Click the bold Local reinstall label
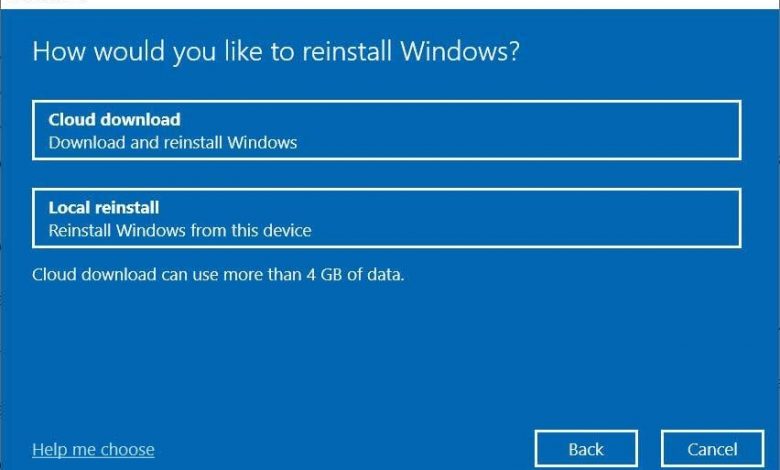780x470 pixels. [x=104, y=207]
